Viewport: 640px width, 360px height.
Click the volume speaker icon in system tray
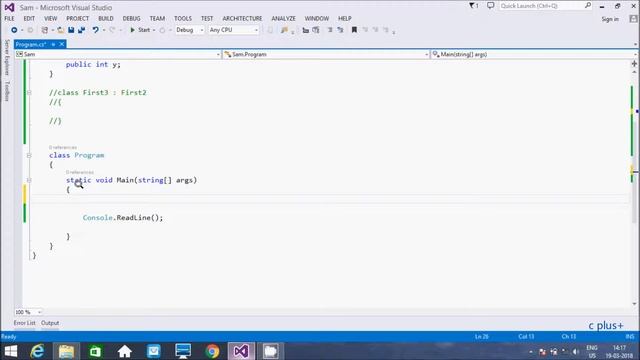coord(576,351)
